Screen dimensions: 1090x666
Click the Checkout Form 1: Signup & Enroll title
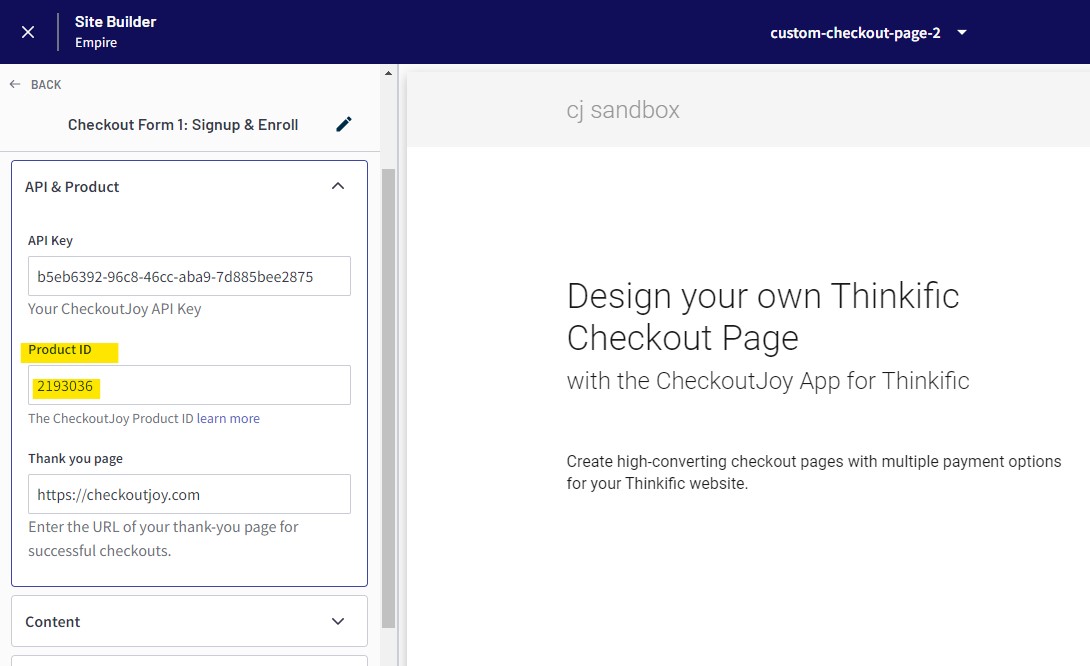[183, 125]
